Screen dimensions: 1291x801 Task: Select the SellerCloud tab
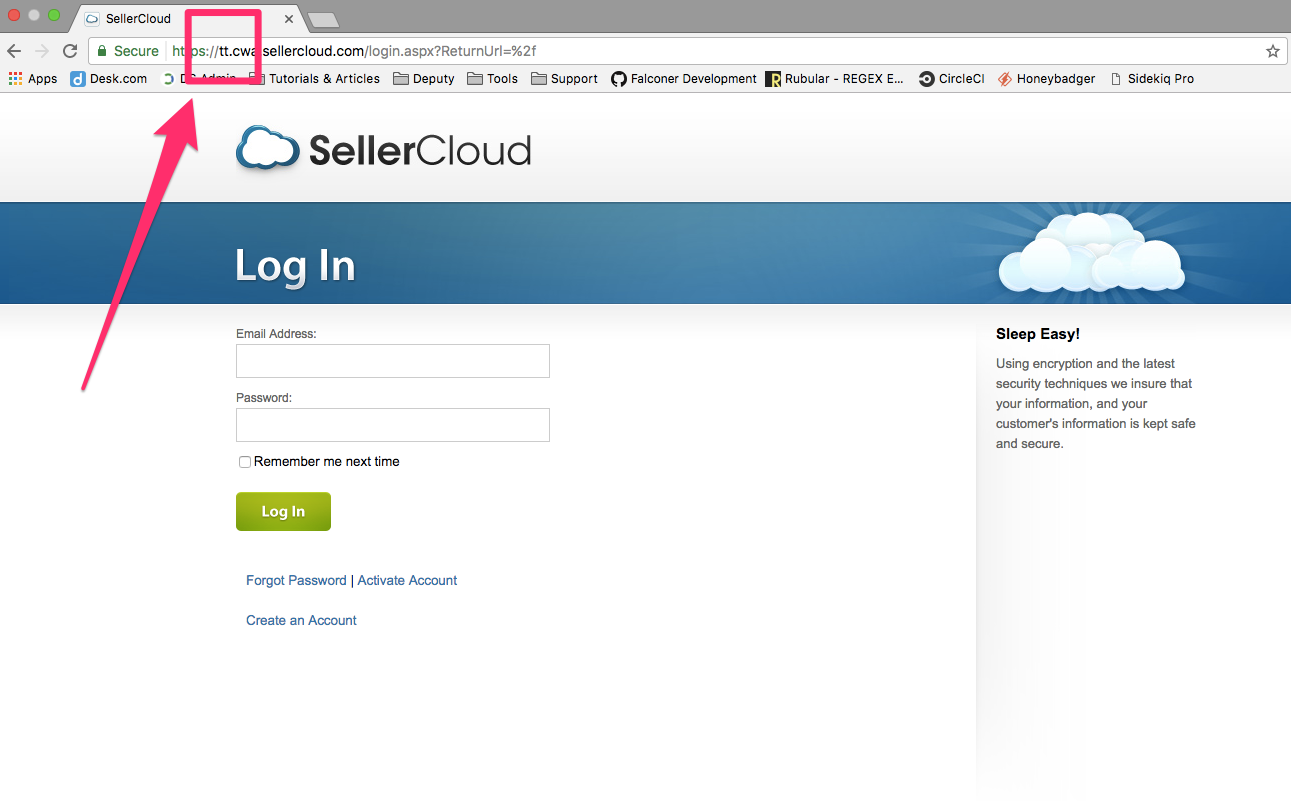point(188,19)
